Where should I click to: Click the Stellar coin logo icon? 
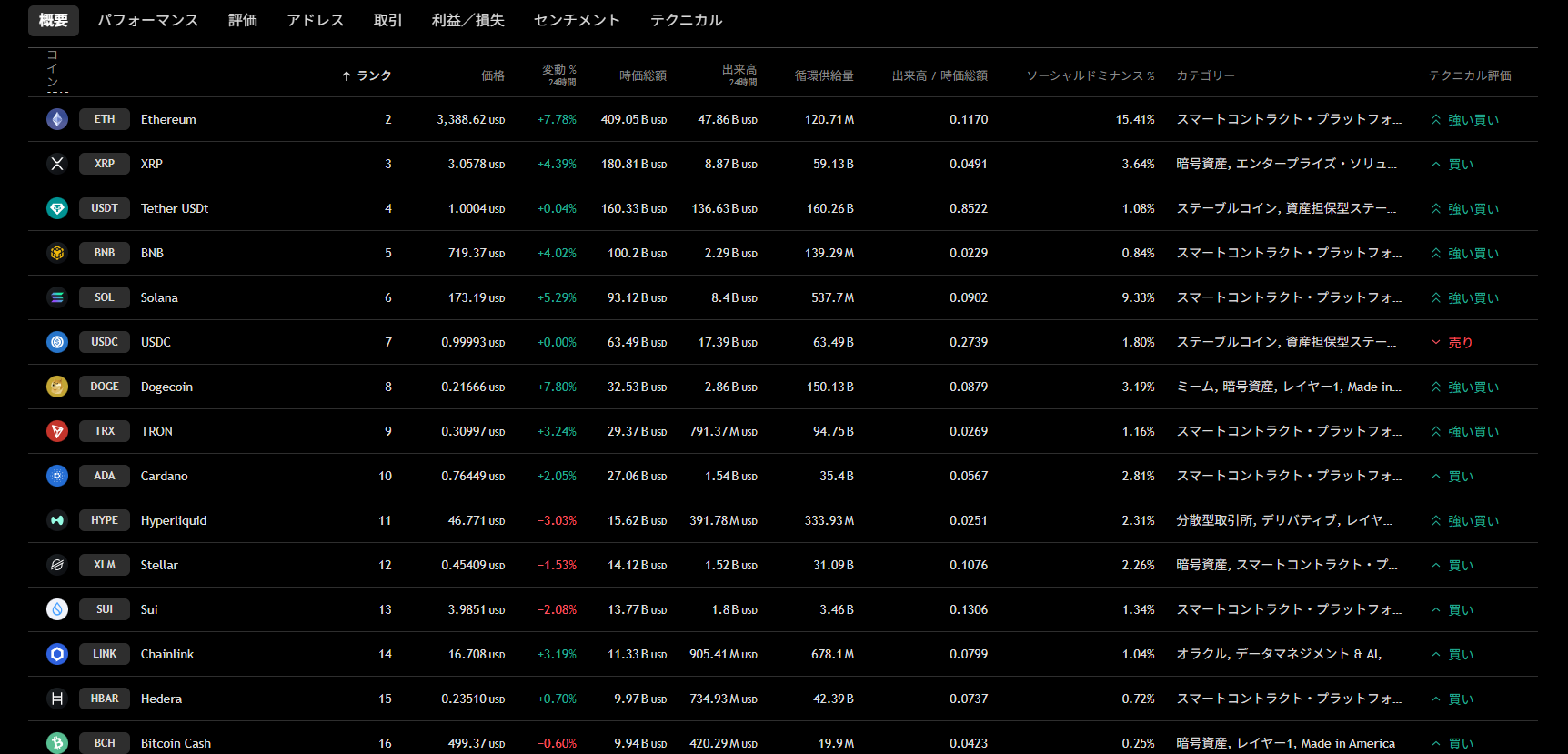coord(57,565)
